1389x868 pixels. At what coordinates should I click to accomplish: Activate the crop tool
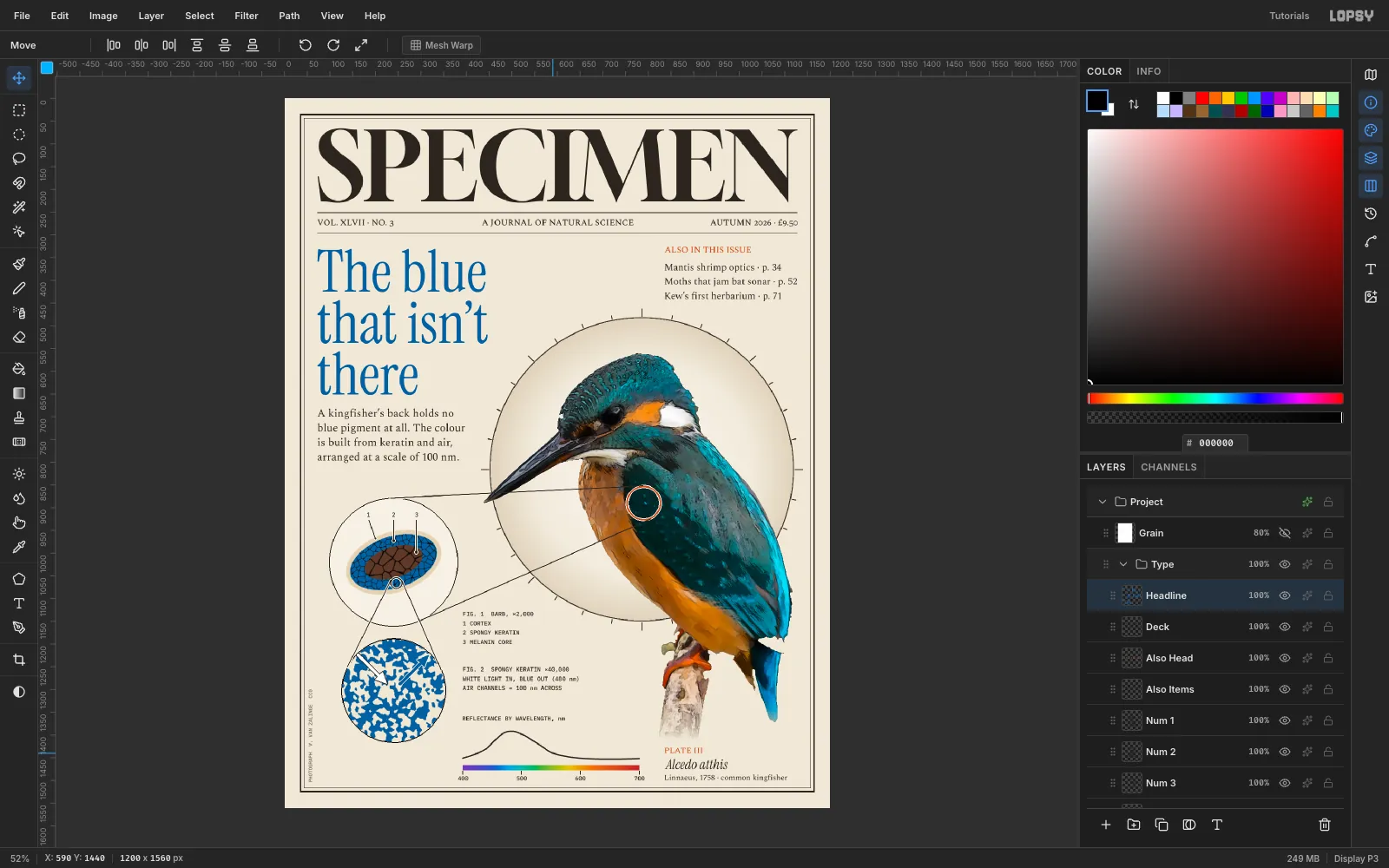click(19, 660)
